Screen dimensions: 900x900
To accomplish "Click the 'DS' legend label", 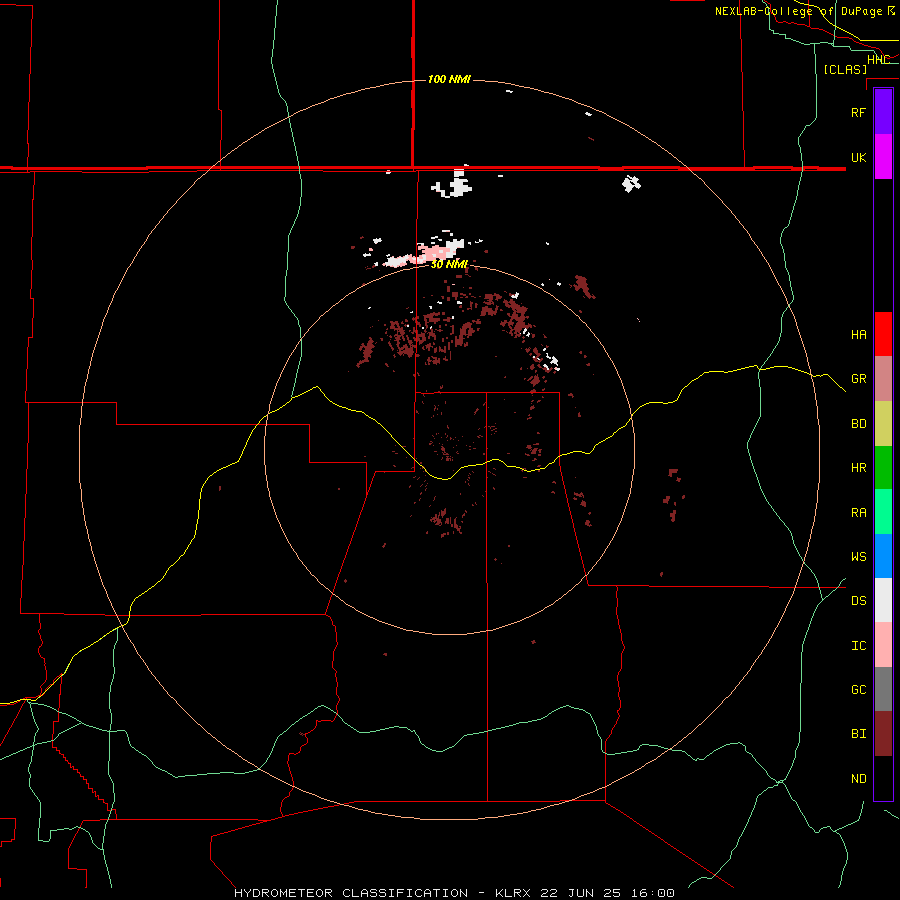I will coord(858,601).
